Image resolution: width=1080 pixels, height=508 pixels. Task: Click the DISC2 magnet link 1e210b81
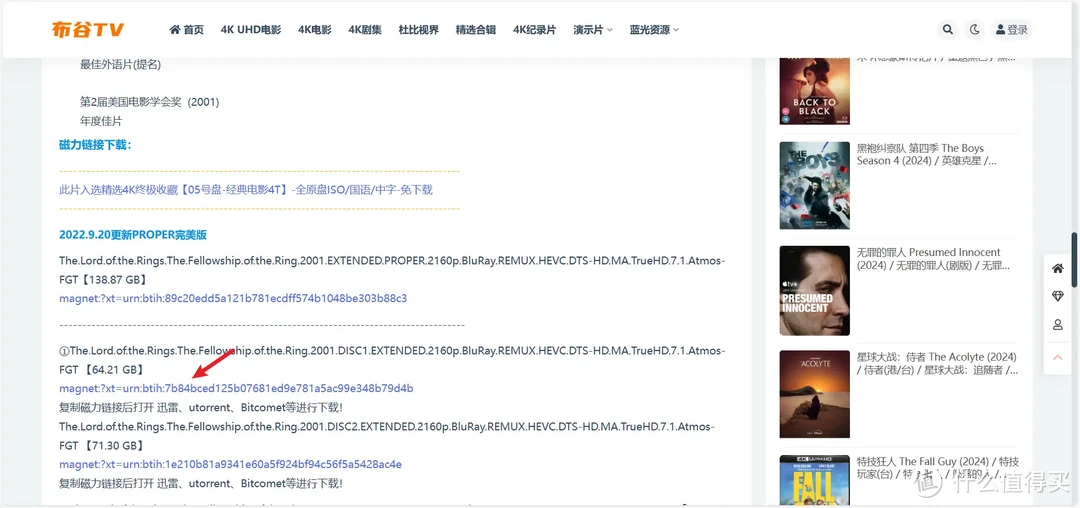(231, 464)
